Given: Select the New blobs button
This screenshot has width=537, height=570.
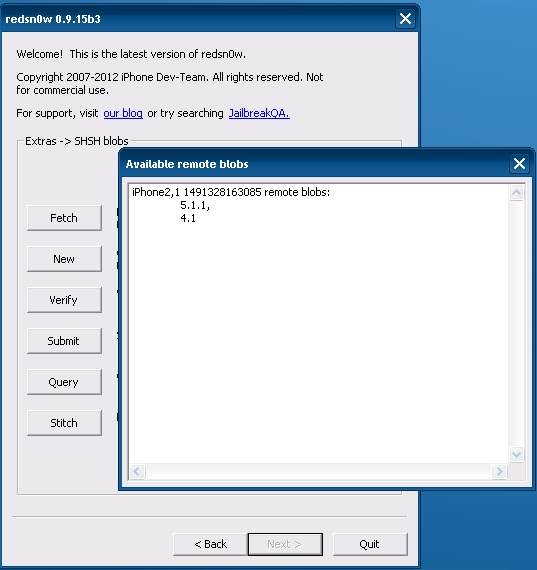Looking at the screenshot, I should (x=64, y=259).
